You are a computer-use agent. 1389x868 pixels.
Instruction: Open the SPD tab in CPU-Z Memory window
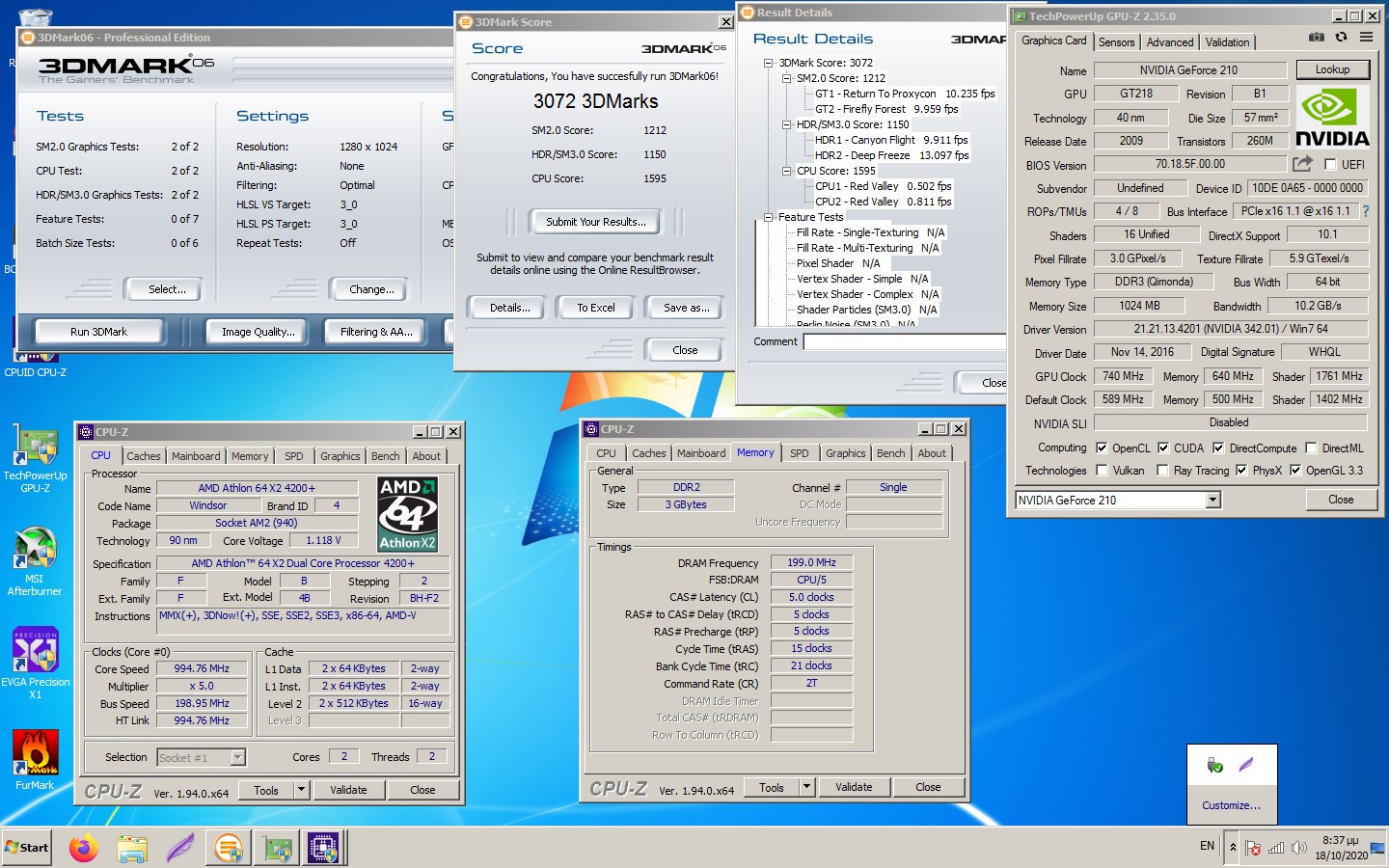coord(800,453)
